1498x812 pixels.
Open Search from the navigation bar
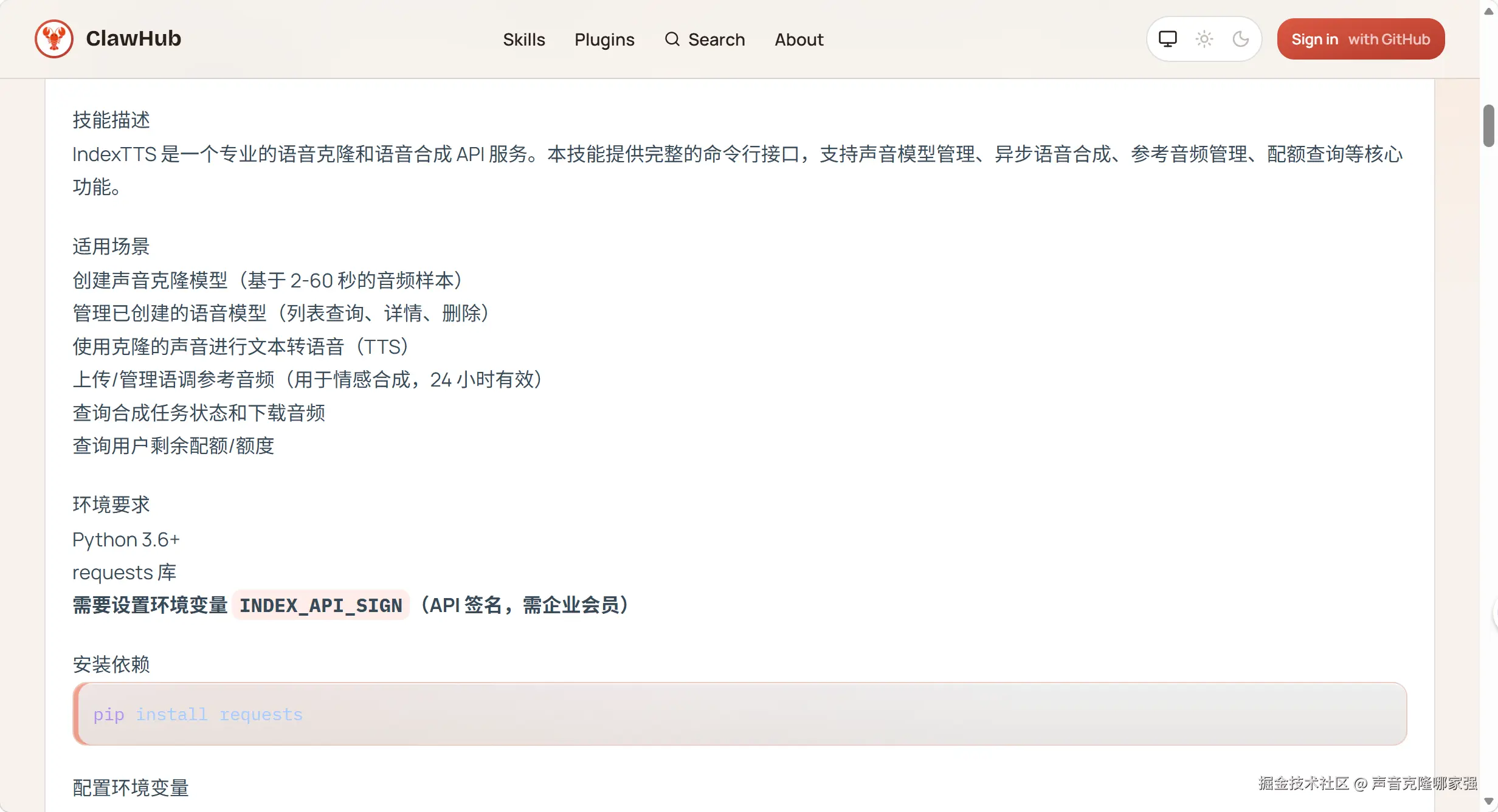[x=705, y=39]
